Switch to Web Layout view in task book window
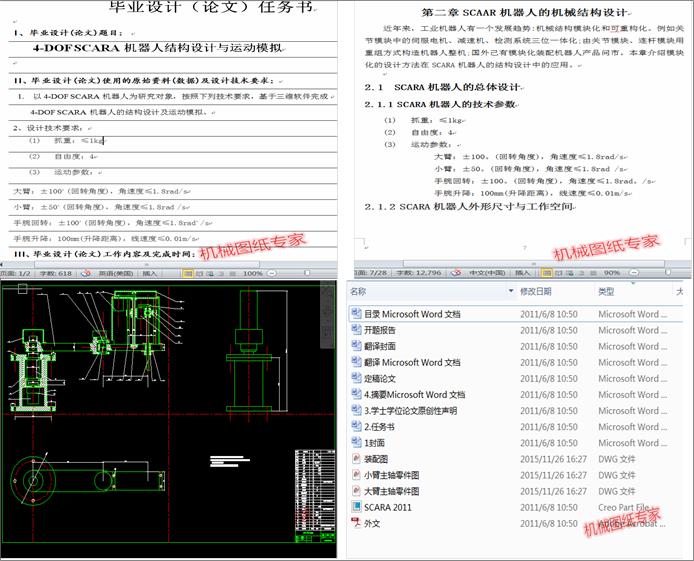Viewport: 694px width, 561px height. tap(210, 273)
